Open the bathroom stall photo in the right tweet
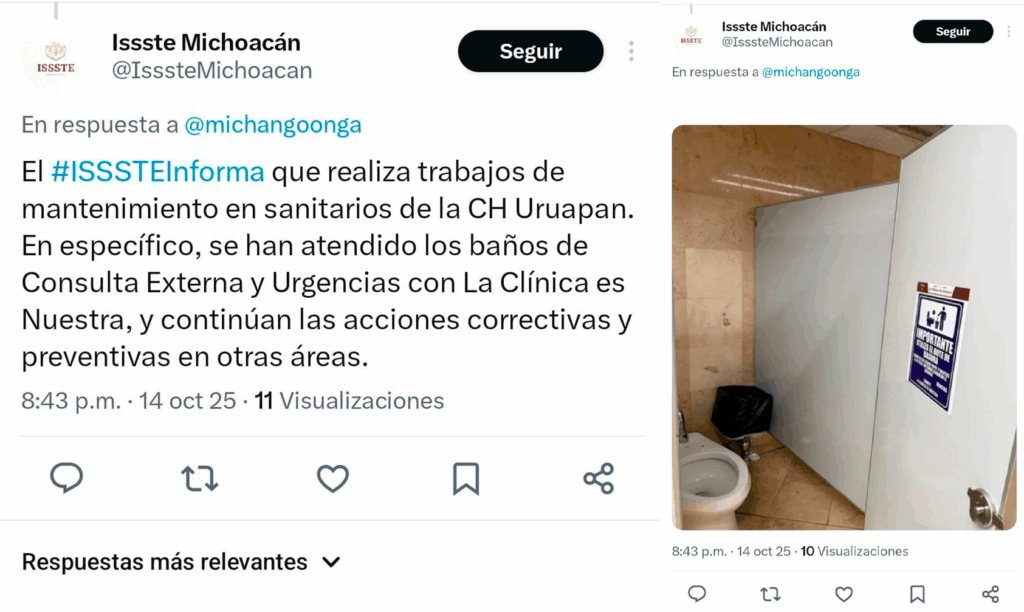1024x612 pixels. click(x=844, y=327)
